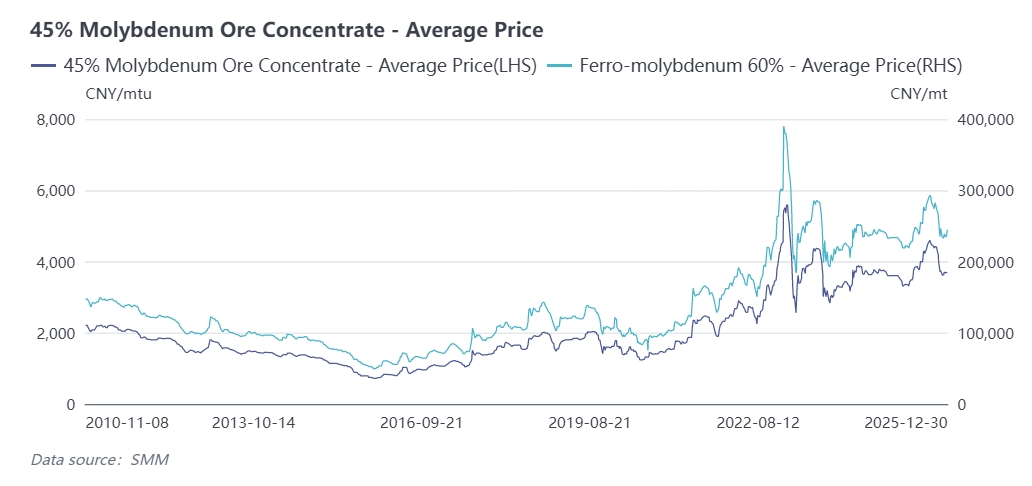Click the highest peak of the teal line
Screen dimensions: 1032x486
(784, 127)
